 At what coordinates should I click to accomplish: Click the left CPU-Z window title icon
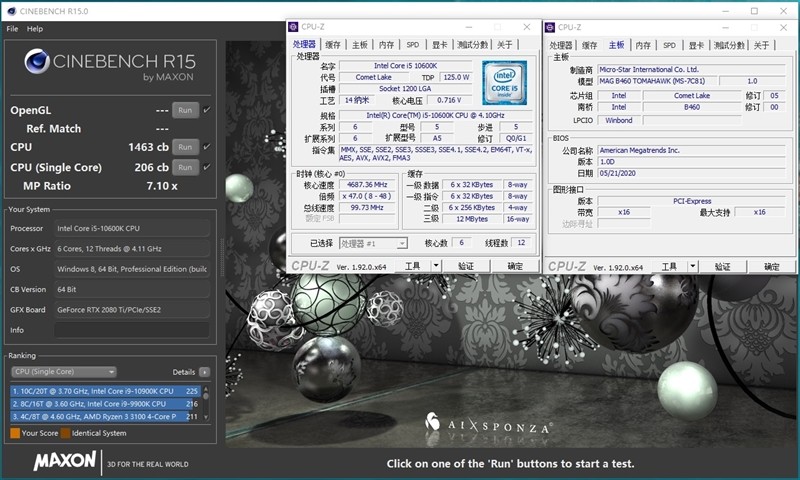(293, 27)
